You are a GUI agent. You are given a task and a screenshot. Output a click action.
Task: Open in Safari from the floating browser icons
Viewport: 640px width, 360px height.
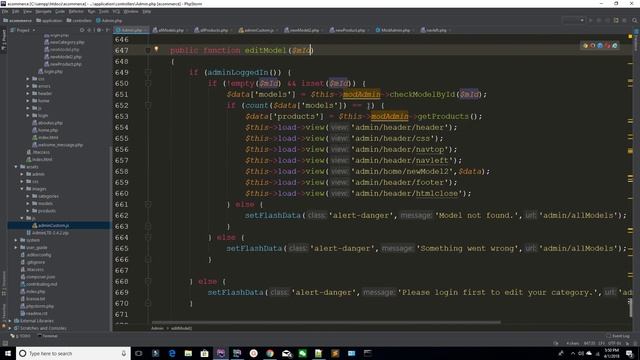click(x=600, y=46)
